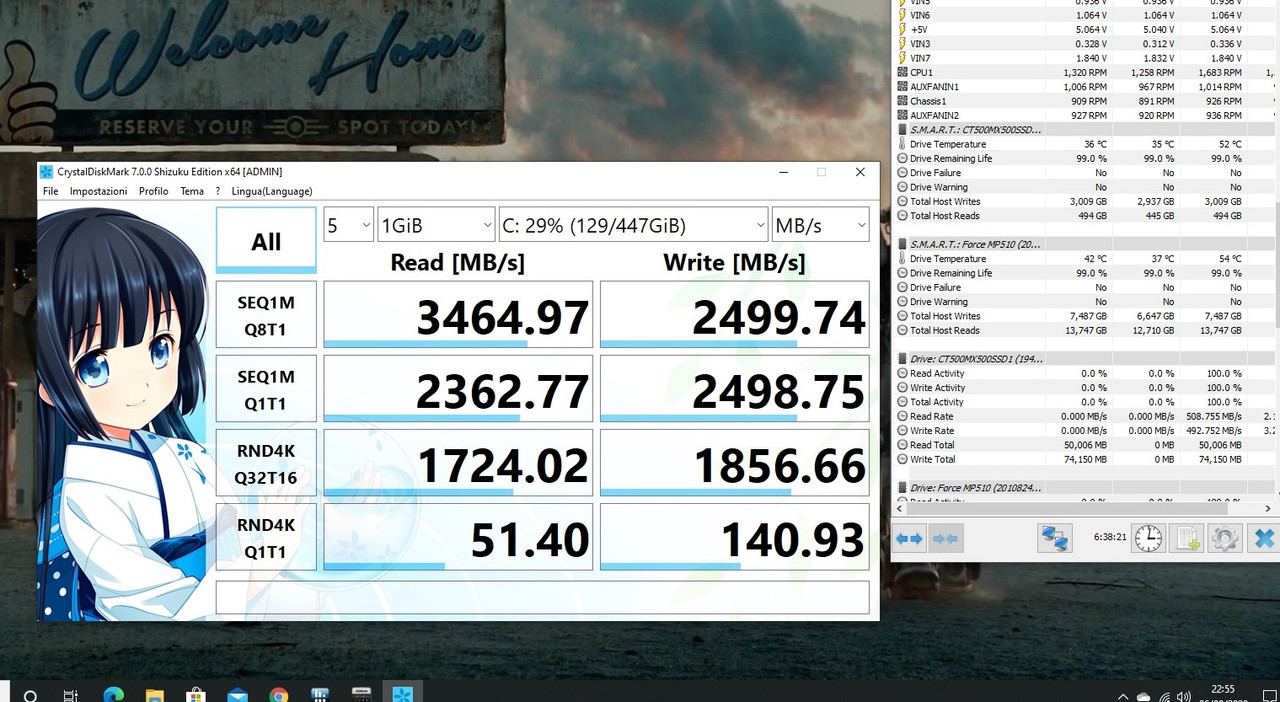The width and height of the screenshot is (1280, 702).
Task: Click the HWiNFO expand columns arrows icon
Action: click(x=909, y=539)
